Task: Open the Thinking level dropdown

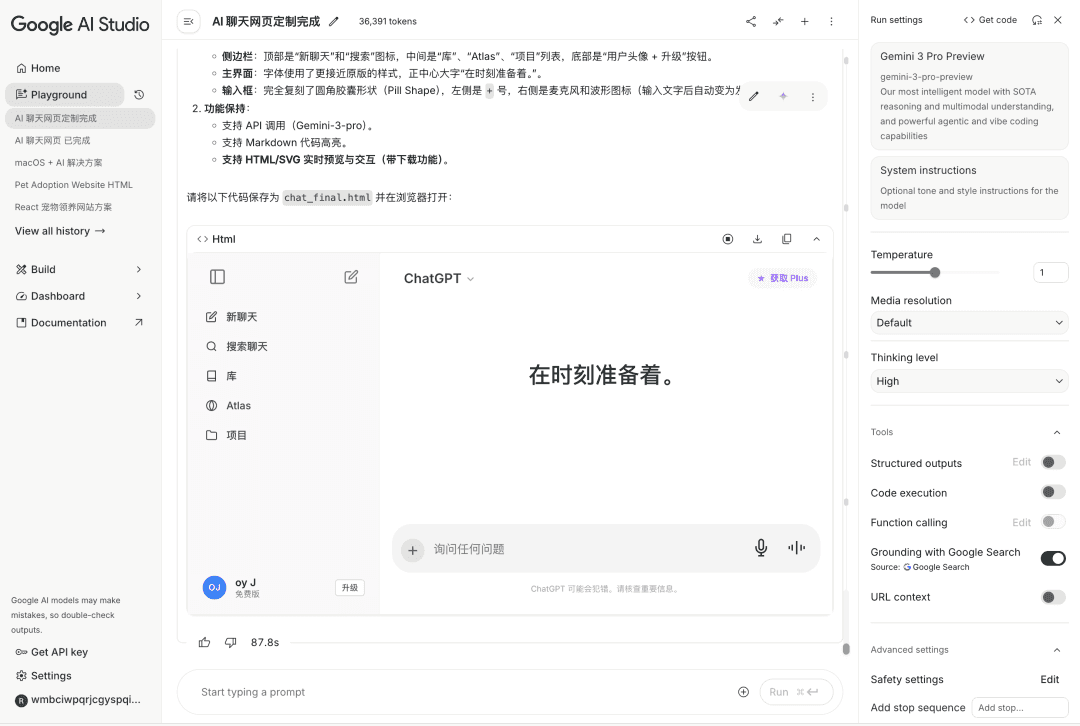Action: pyautogui.click(x=968, y=381)
